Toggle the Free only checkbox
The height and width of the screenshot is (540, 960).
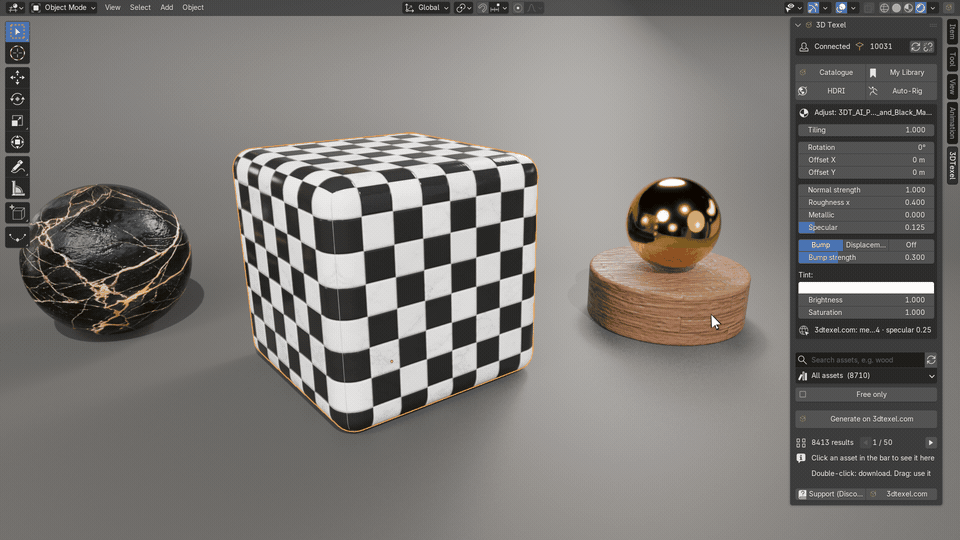[803, 394]
